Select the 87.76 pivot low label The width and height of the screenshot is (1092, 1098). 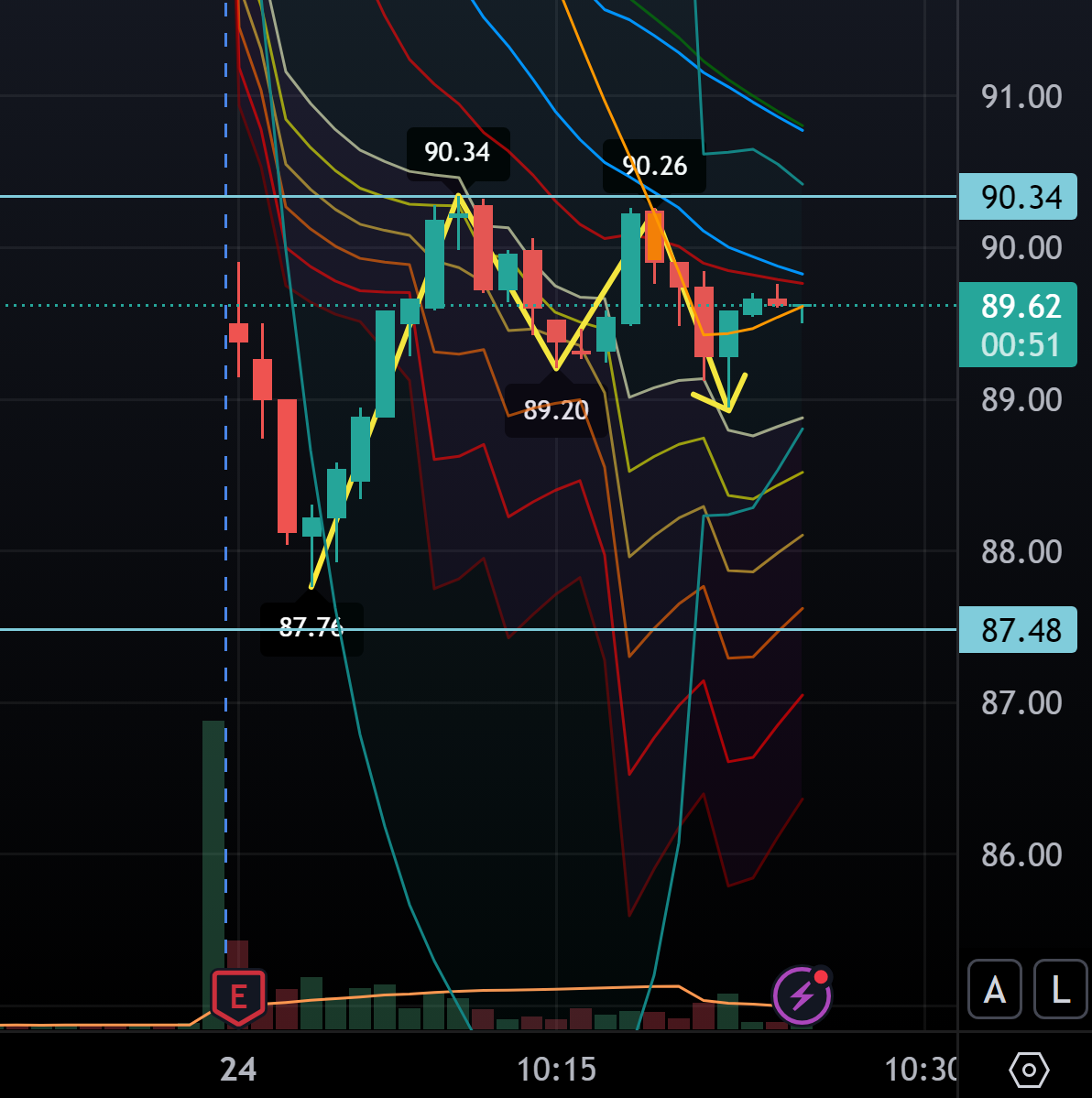point(311,627)
